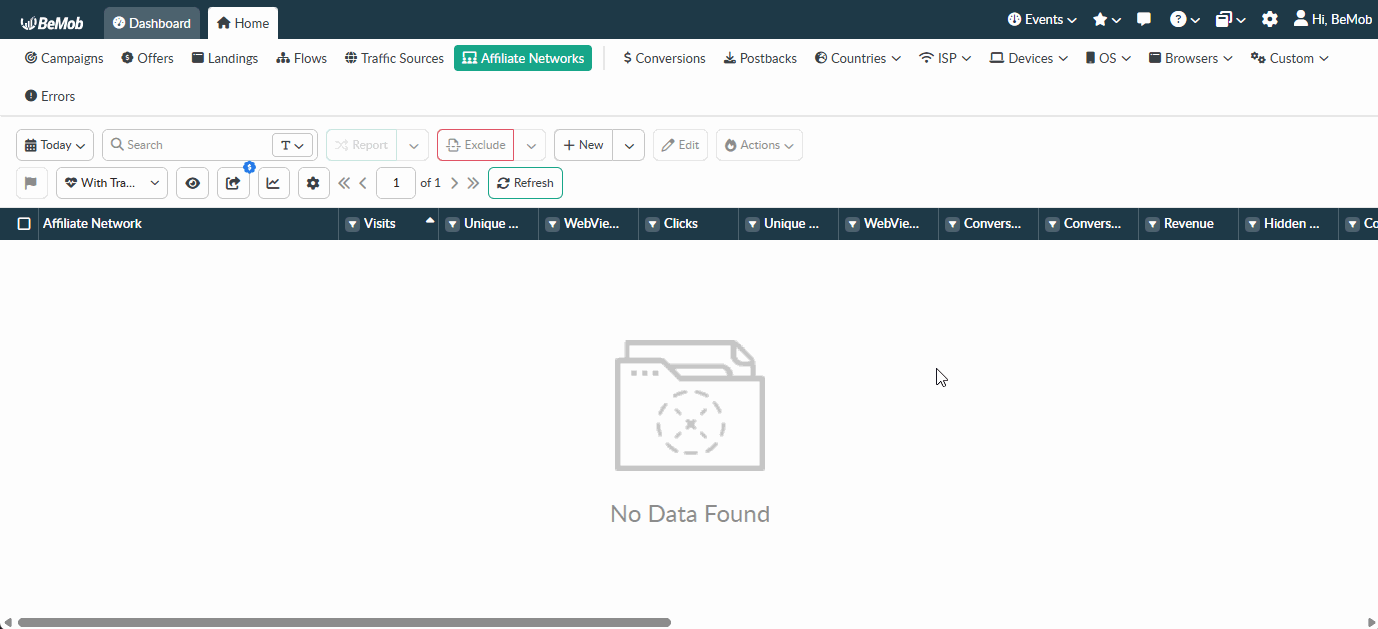This screenshot has height=629, width=1378.
Task: Click the Revenue column filter icon
Action: click(1152, 224)
